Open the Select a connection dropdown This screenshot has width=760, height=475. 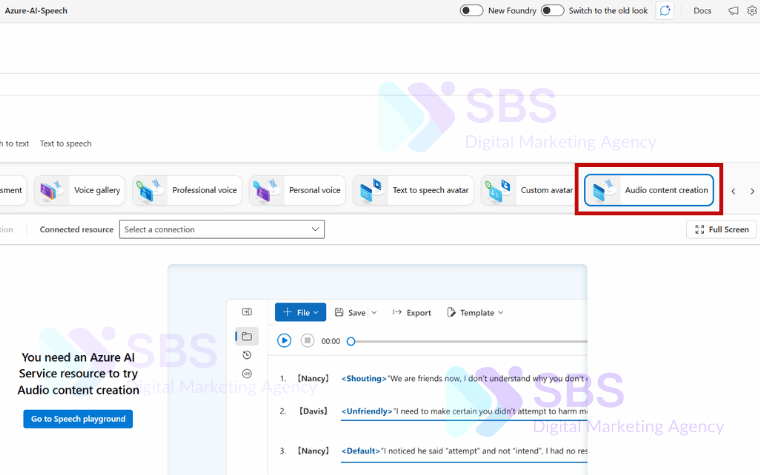(x=222, y=229)
